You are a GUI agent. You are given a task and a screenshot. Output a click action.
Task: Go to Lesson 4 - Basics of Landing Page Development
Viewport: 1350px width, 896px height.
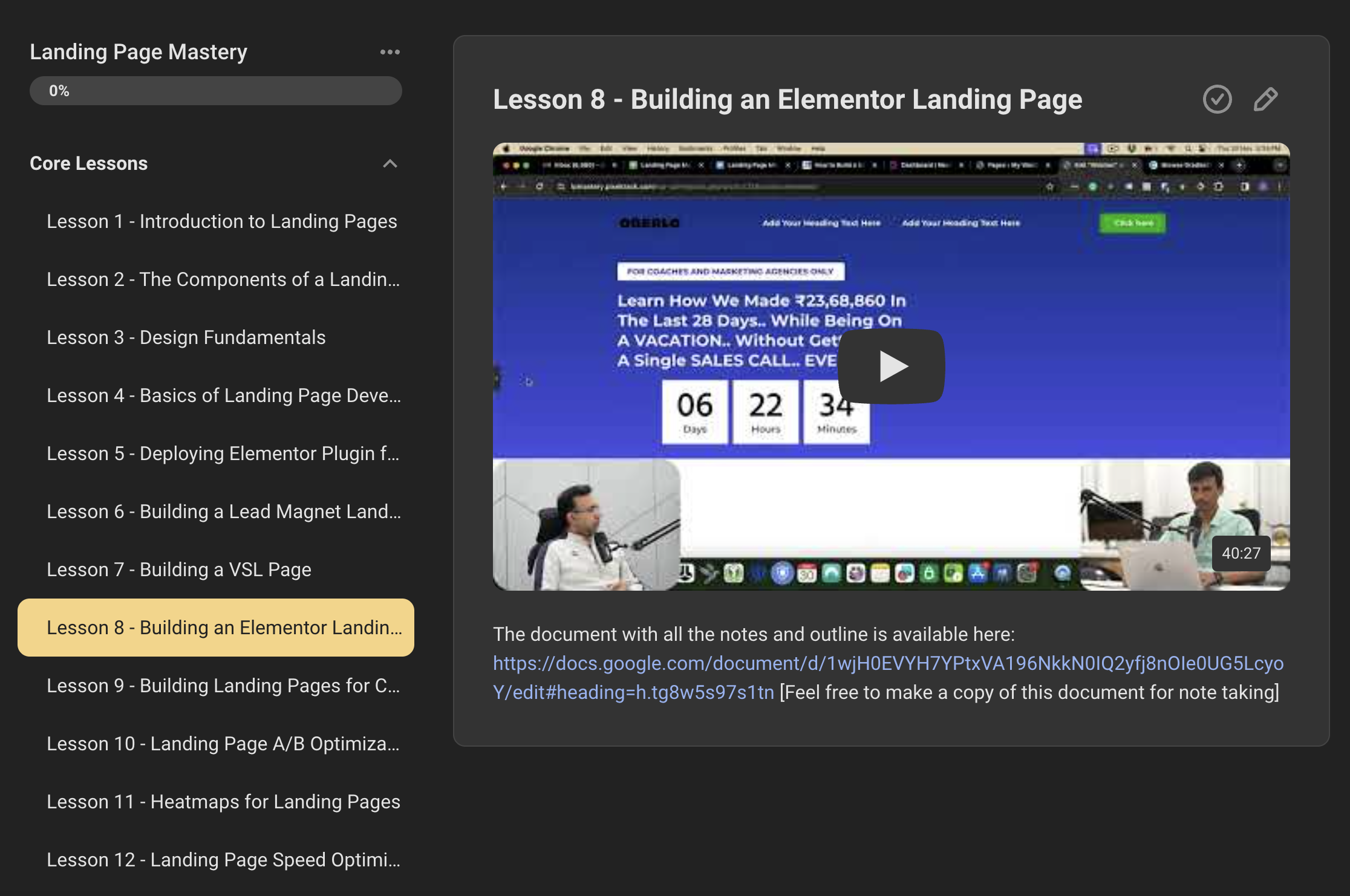pyautogui.click(x=224, y=395)
